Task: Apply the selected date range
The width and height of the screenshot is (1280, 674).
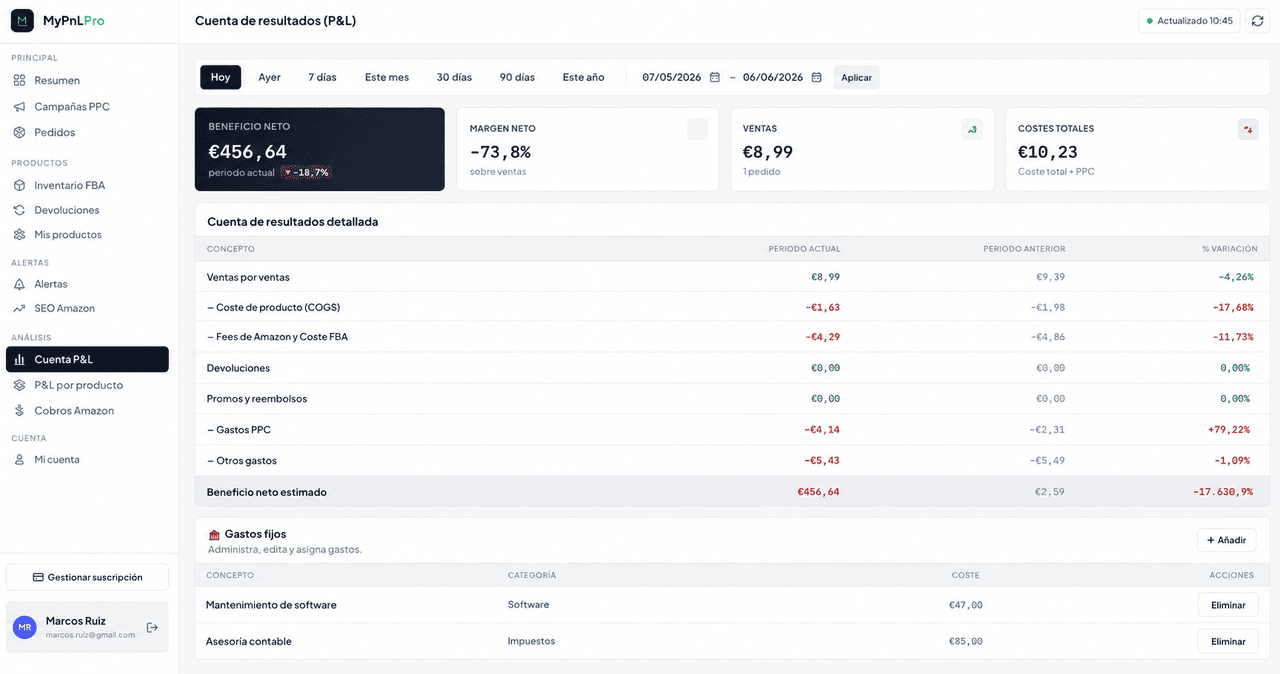Action: click(857, 77)
